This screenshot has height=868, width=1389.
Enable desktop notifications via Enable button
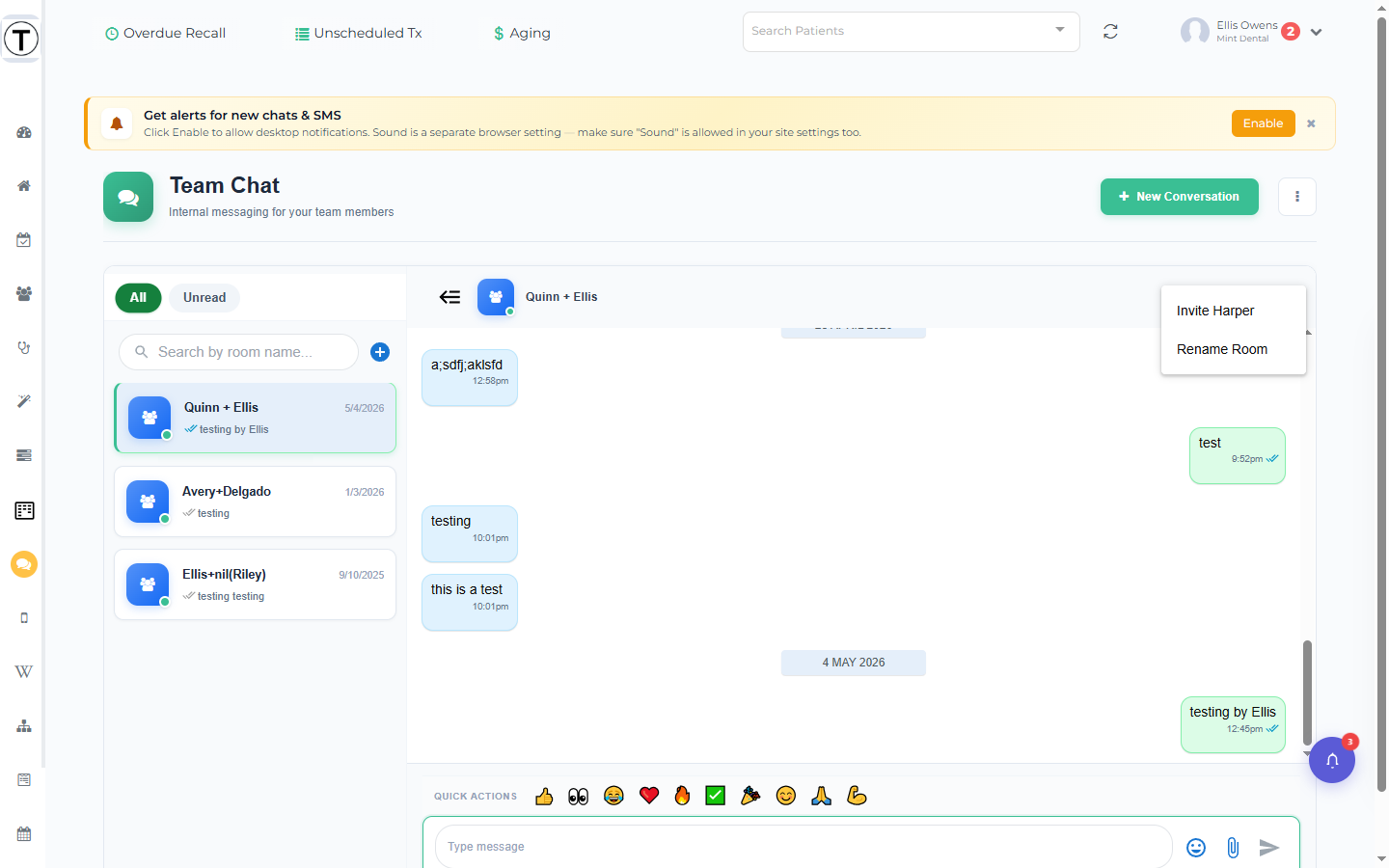click(x=1263, y=123)
